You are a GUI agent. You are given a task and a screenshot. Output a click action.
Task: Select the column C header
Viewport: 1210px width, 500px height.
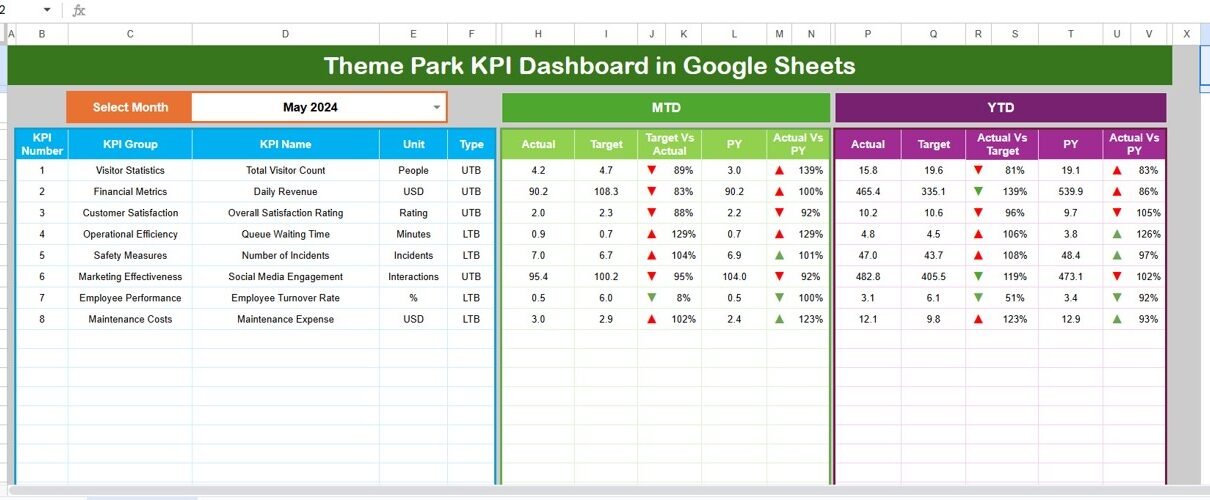[130, 34]
